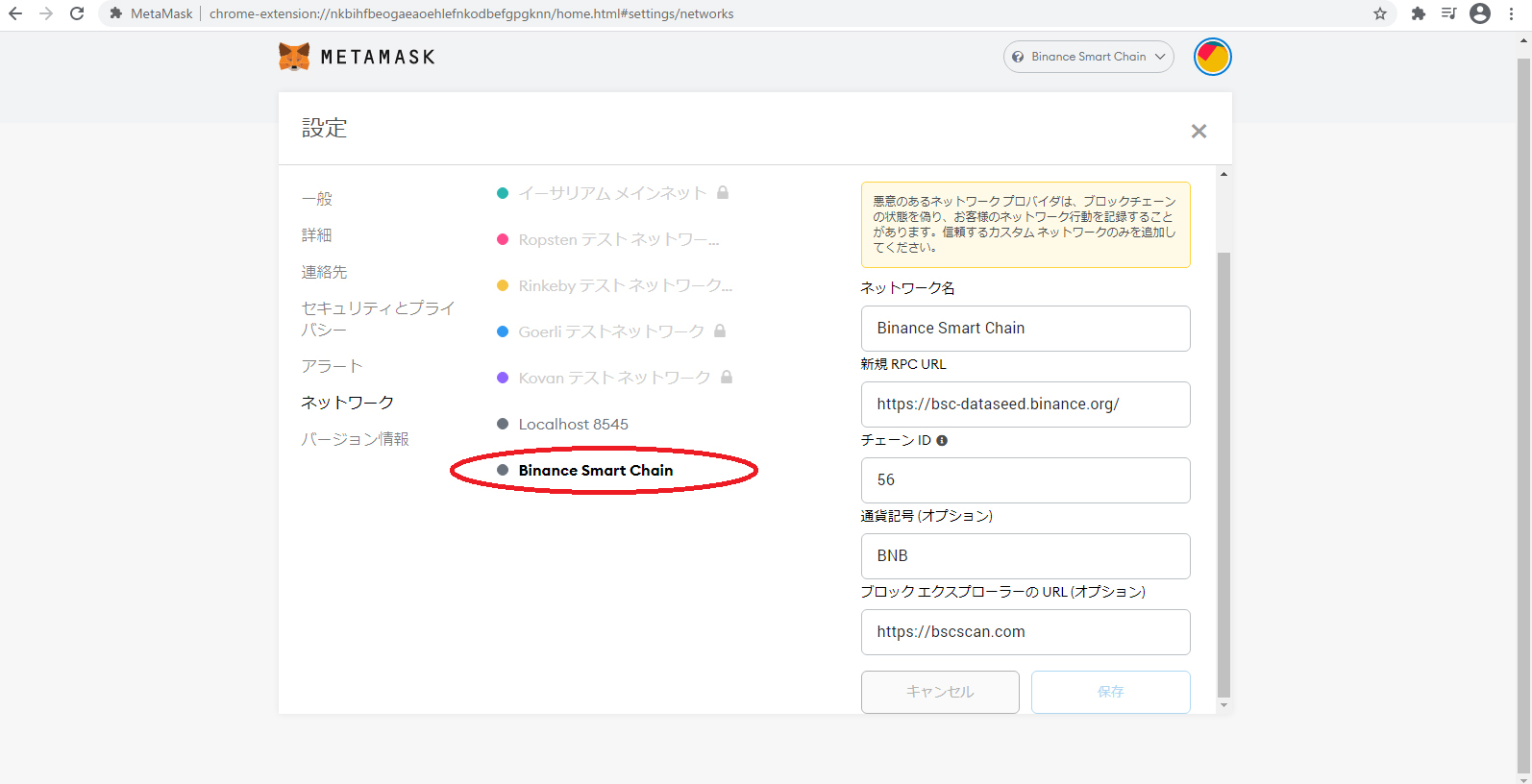The image size is (1532, 784).
Task: Click the chain ID info icon
Action: pyautogui.click(x=942, y=441)
